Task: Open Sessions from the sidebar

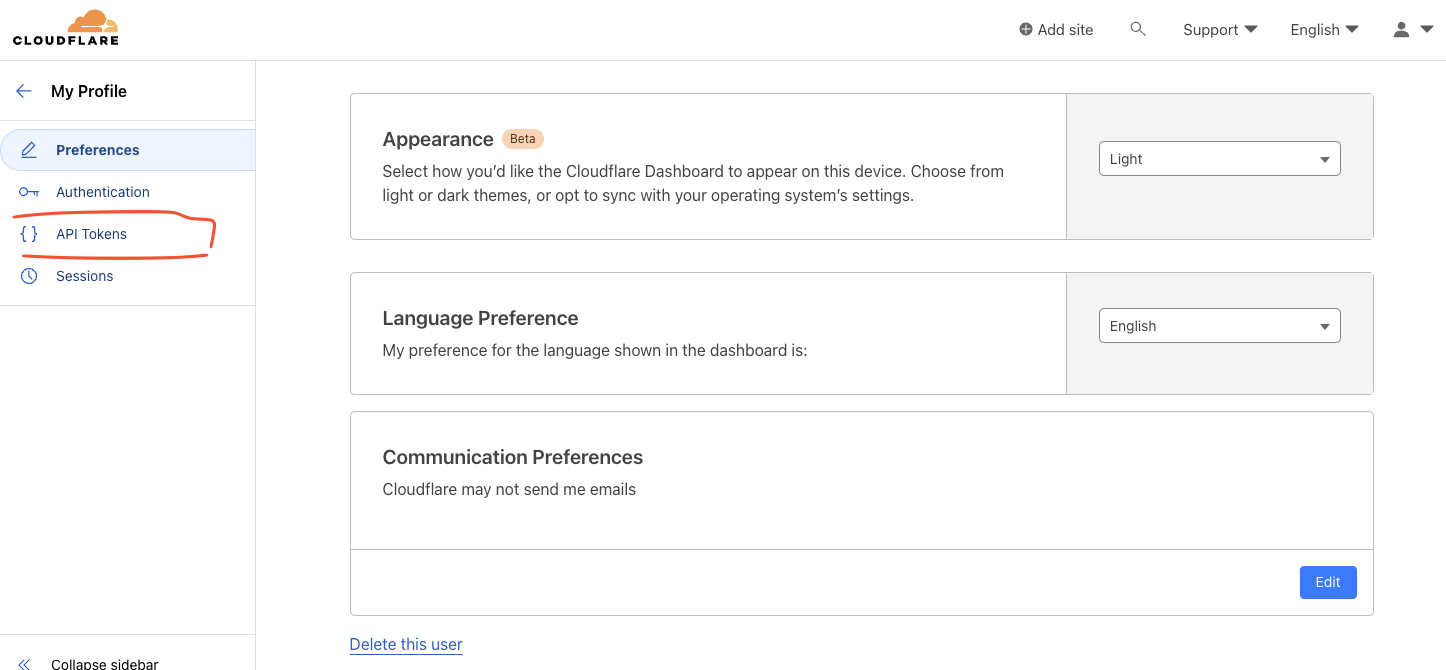Action: pos(84,276)
